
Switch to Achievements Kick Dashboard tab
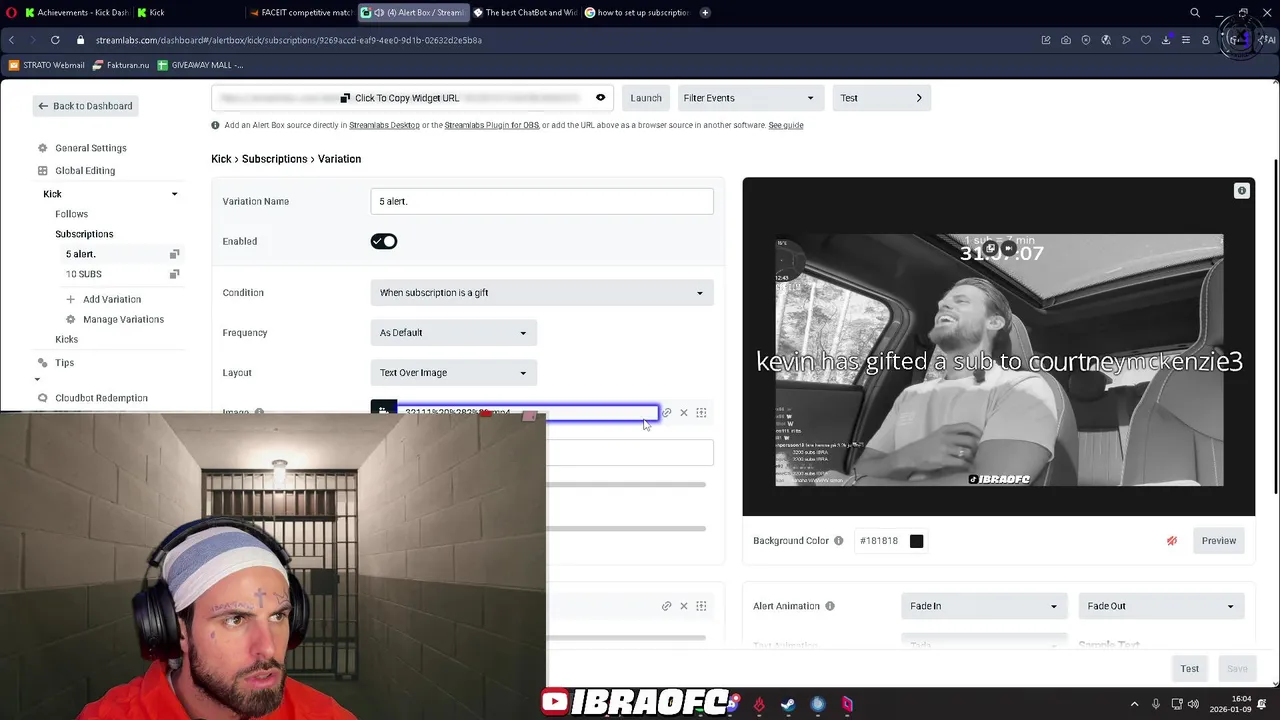click(76, 13)
